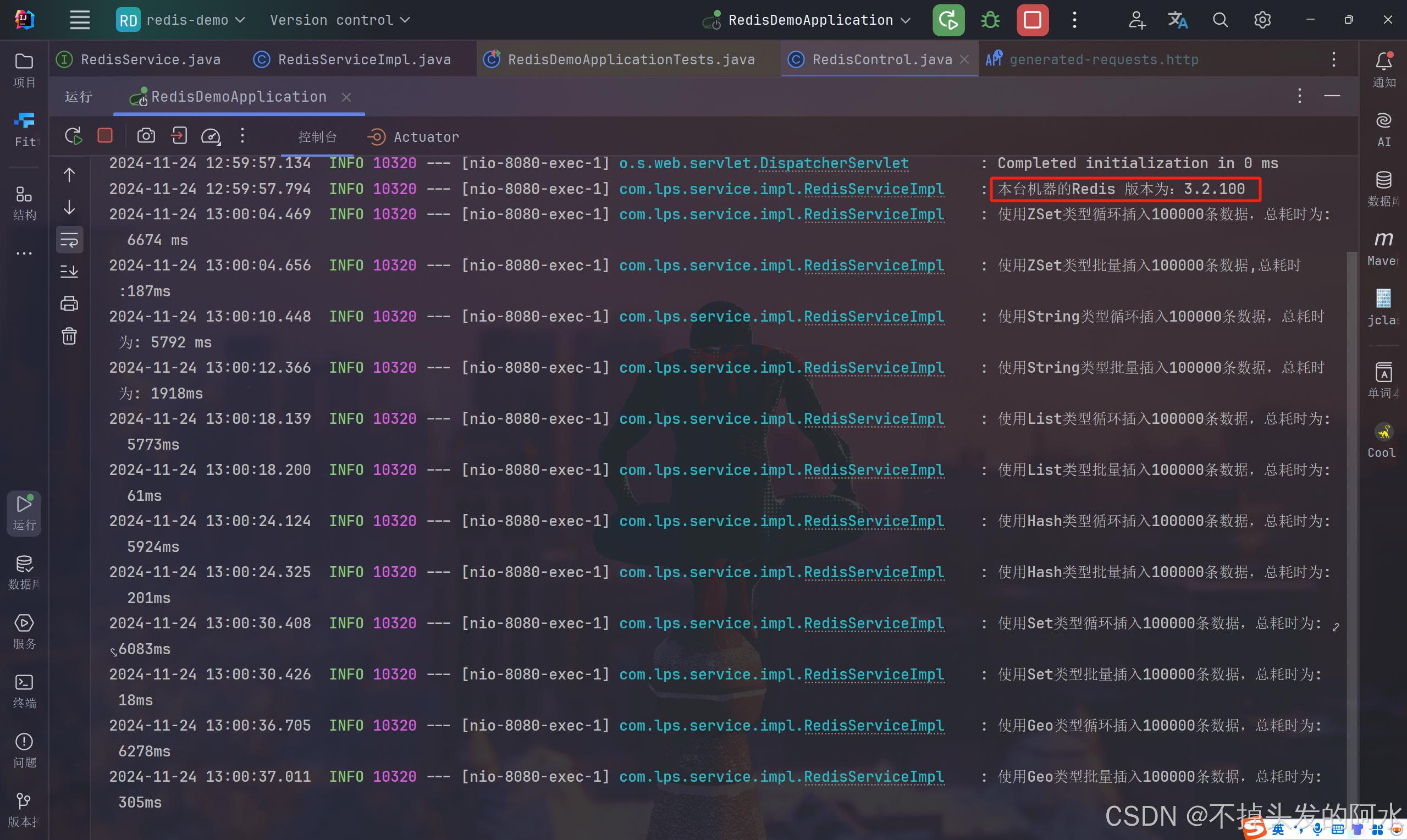
Task: Toggle soft-wrap in console
Action: click(x=69, y=240)
